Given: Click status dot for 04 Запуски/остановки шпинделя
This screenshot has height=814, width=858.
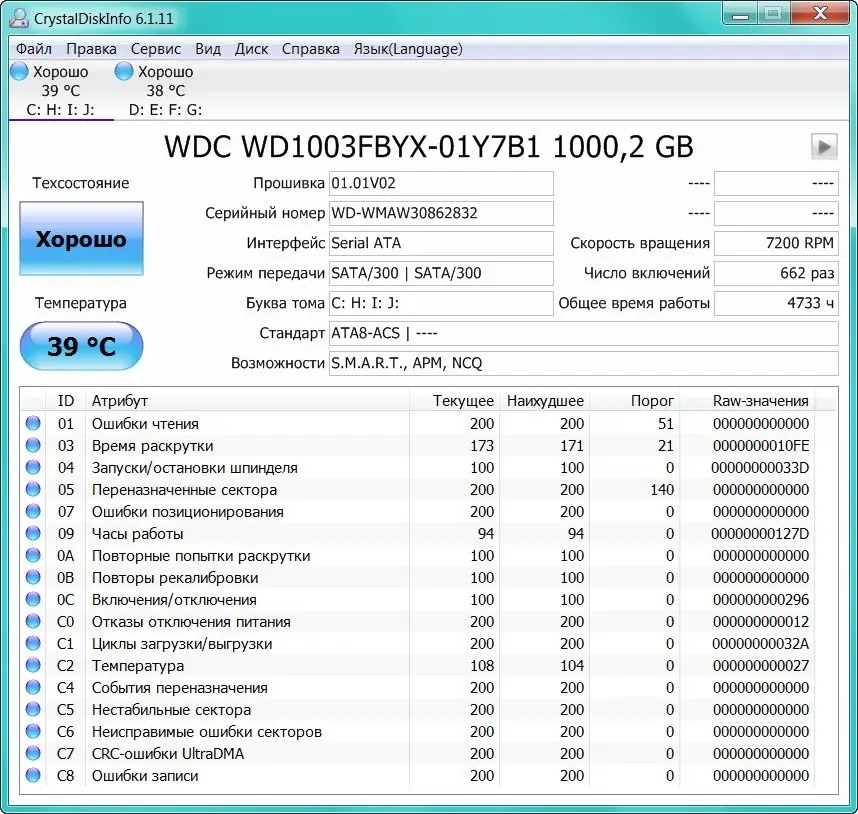Looking at the screenshot, I should point(33,467).
